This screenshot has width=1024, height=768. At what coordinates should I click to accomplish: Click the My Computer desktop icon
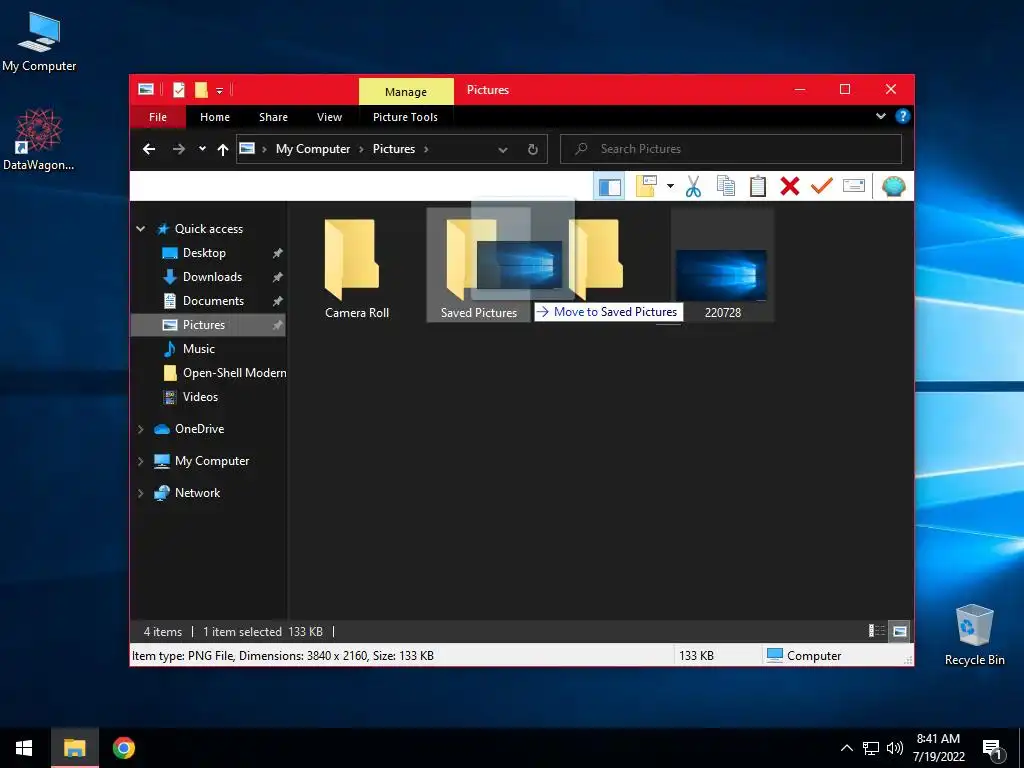pos(39,40)
